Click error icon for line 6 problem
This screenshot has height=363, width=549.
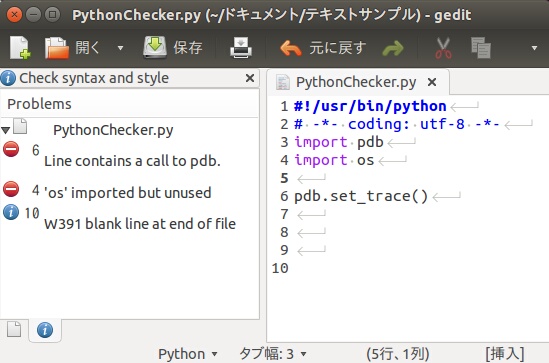(11, 149)
